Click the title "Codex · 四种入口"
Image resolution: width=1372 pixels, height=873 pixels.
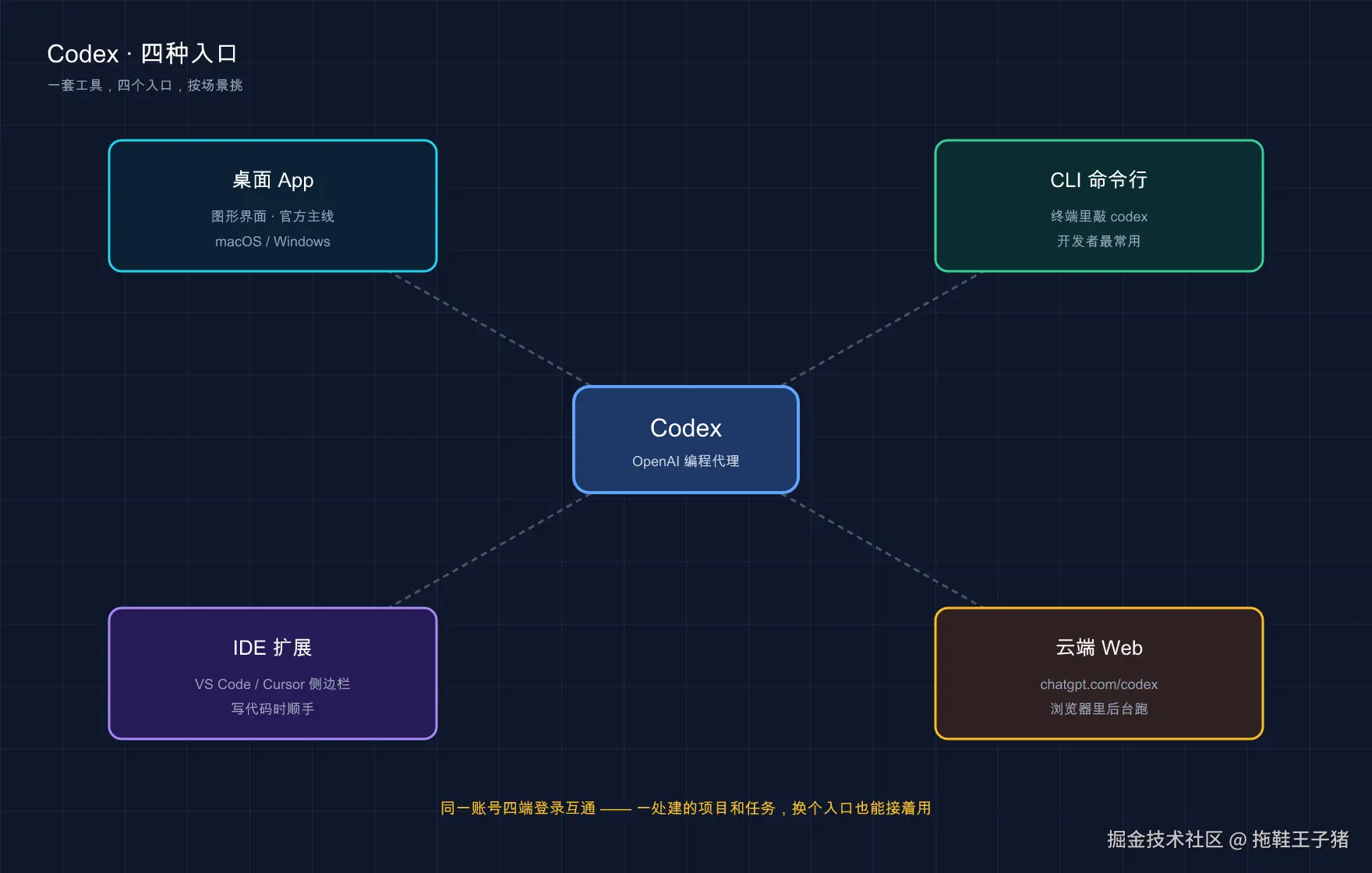click(142, 54)
